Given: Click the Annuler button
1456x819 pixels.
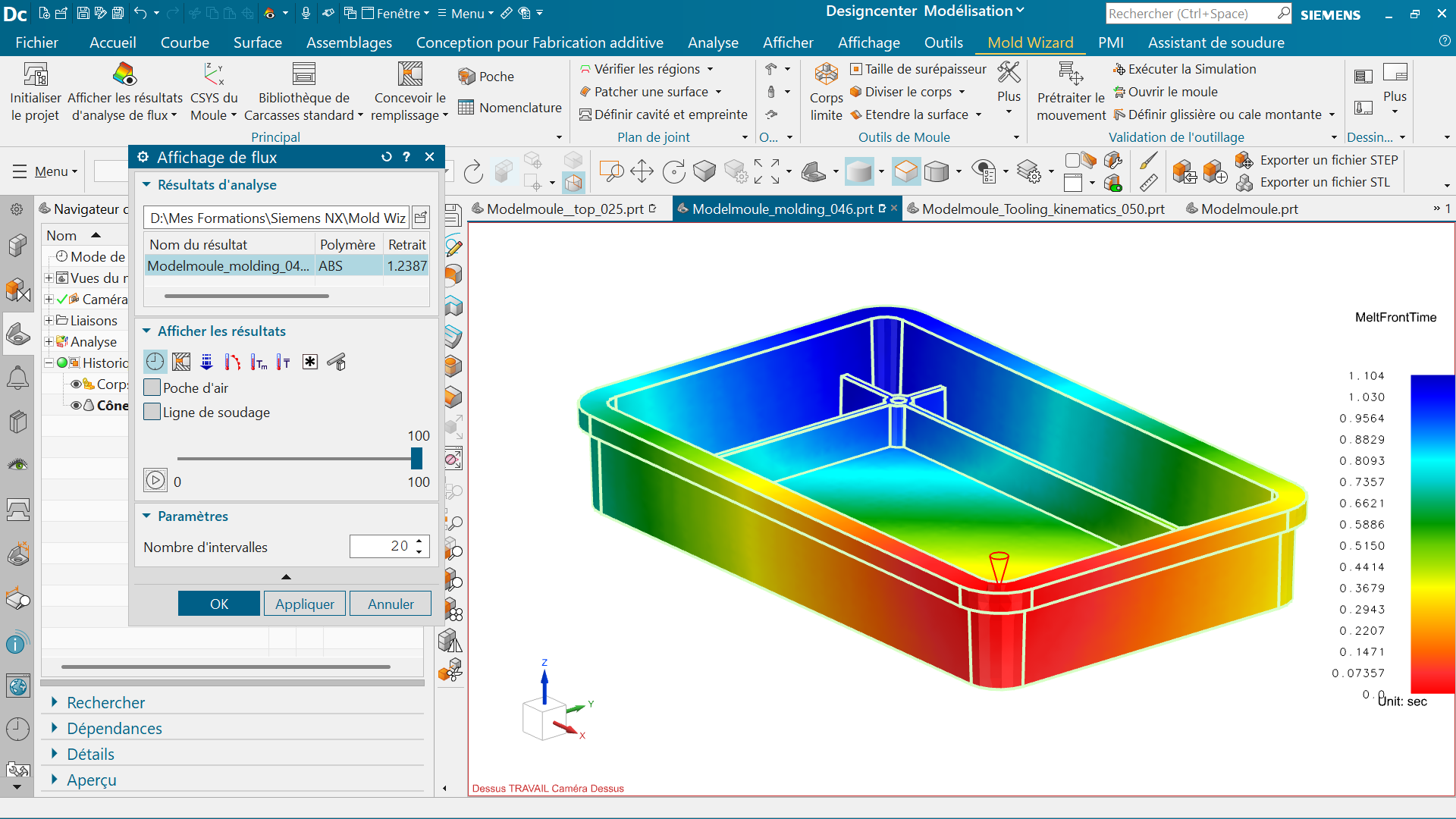Looking at the screenshot, I should click(x=391, y=604).
